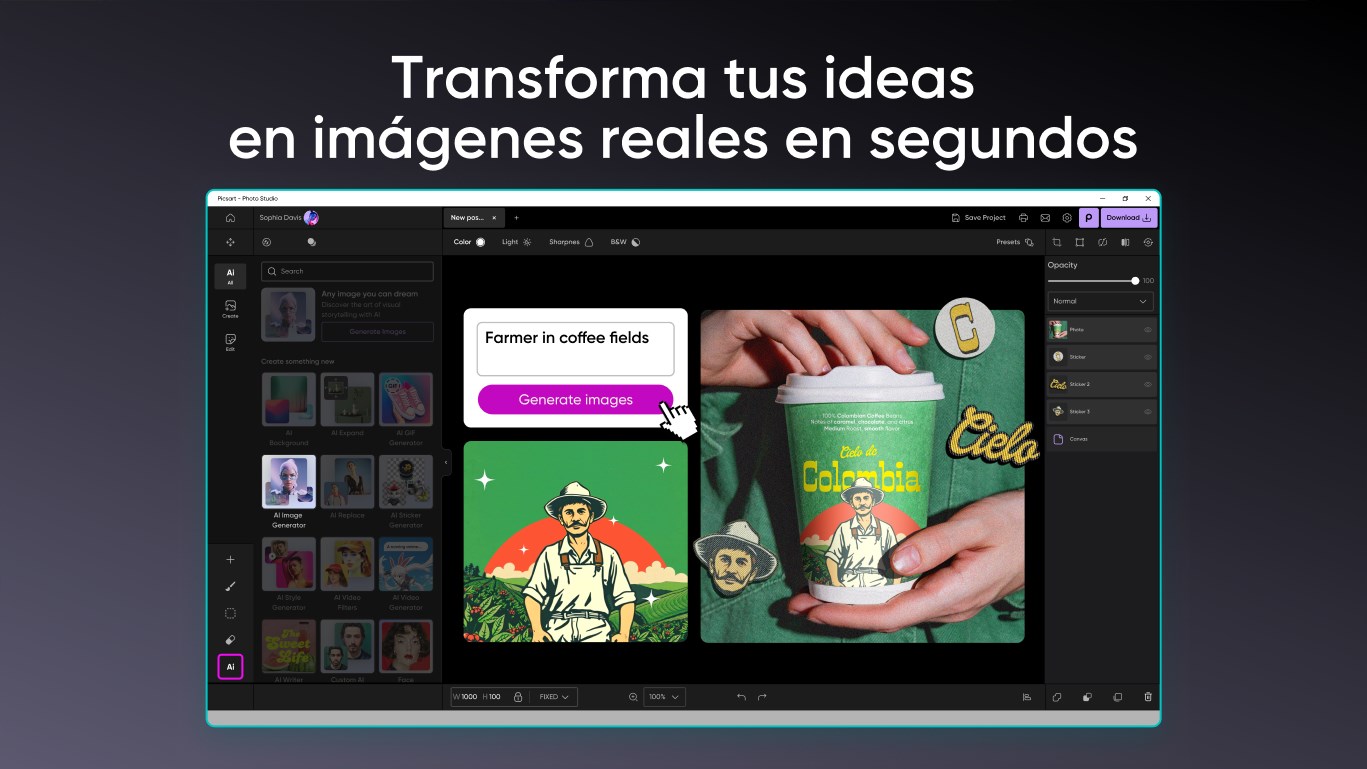Image resolution: width=1367 pixels, height=769 pixels.
Task: Open the Create section in sidebar
Action: point(230,309)
